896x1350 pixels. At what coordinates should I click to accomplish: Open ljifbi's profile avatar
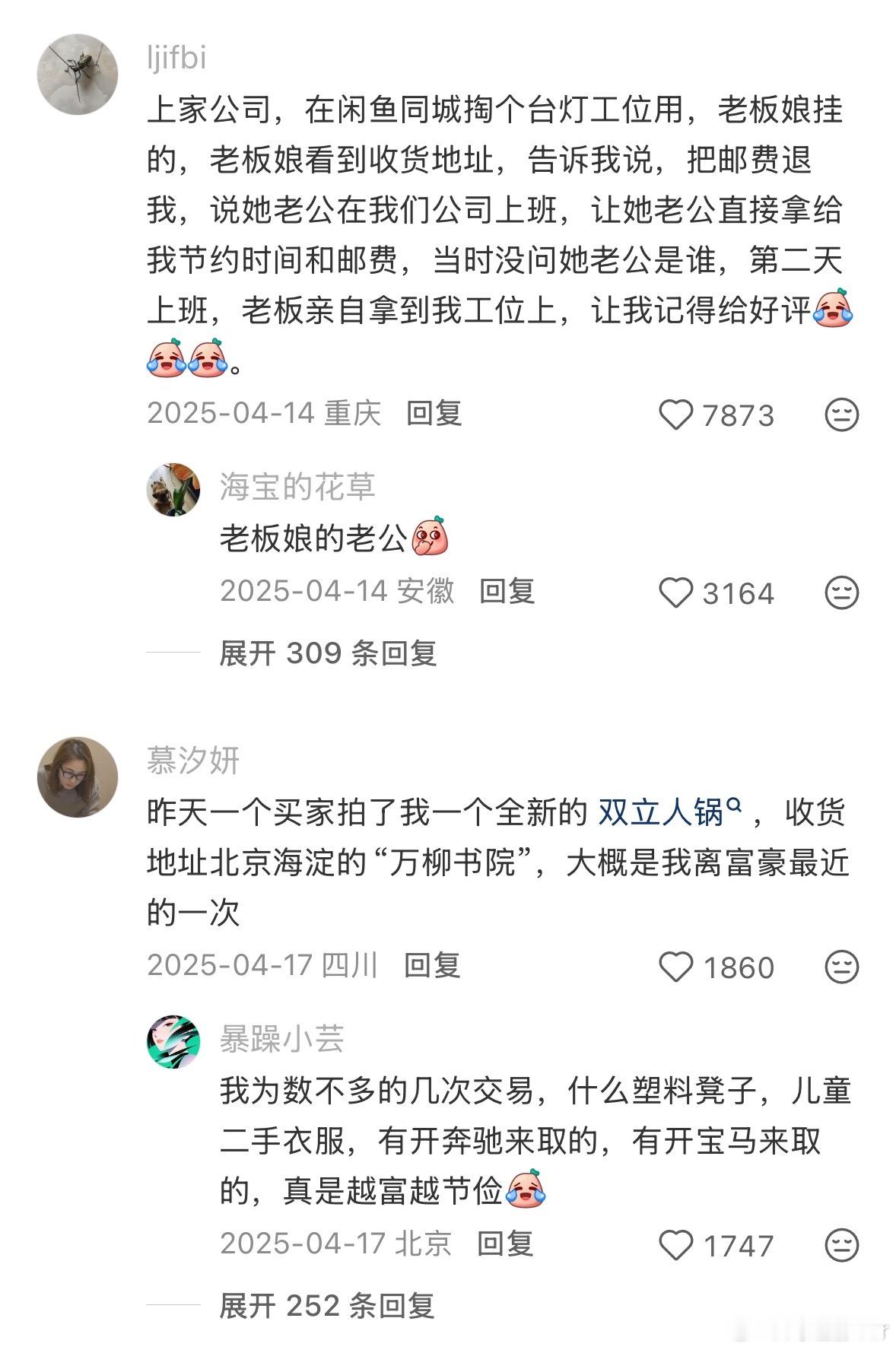tap(78, 74)
